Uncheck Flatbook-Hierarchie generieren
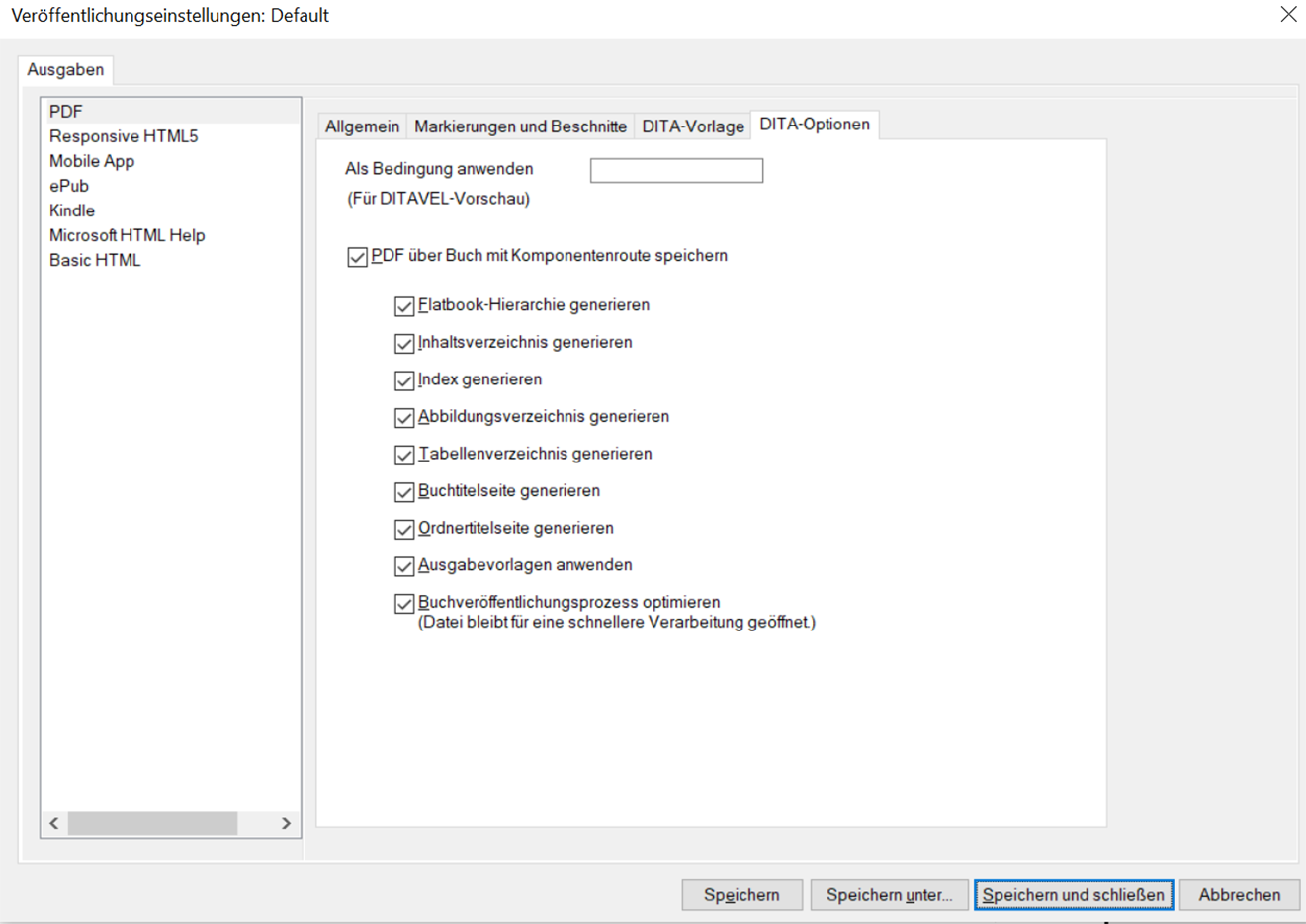 [x=403, y=306]
